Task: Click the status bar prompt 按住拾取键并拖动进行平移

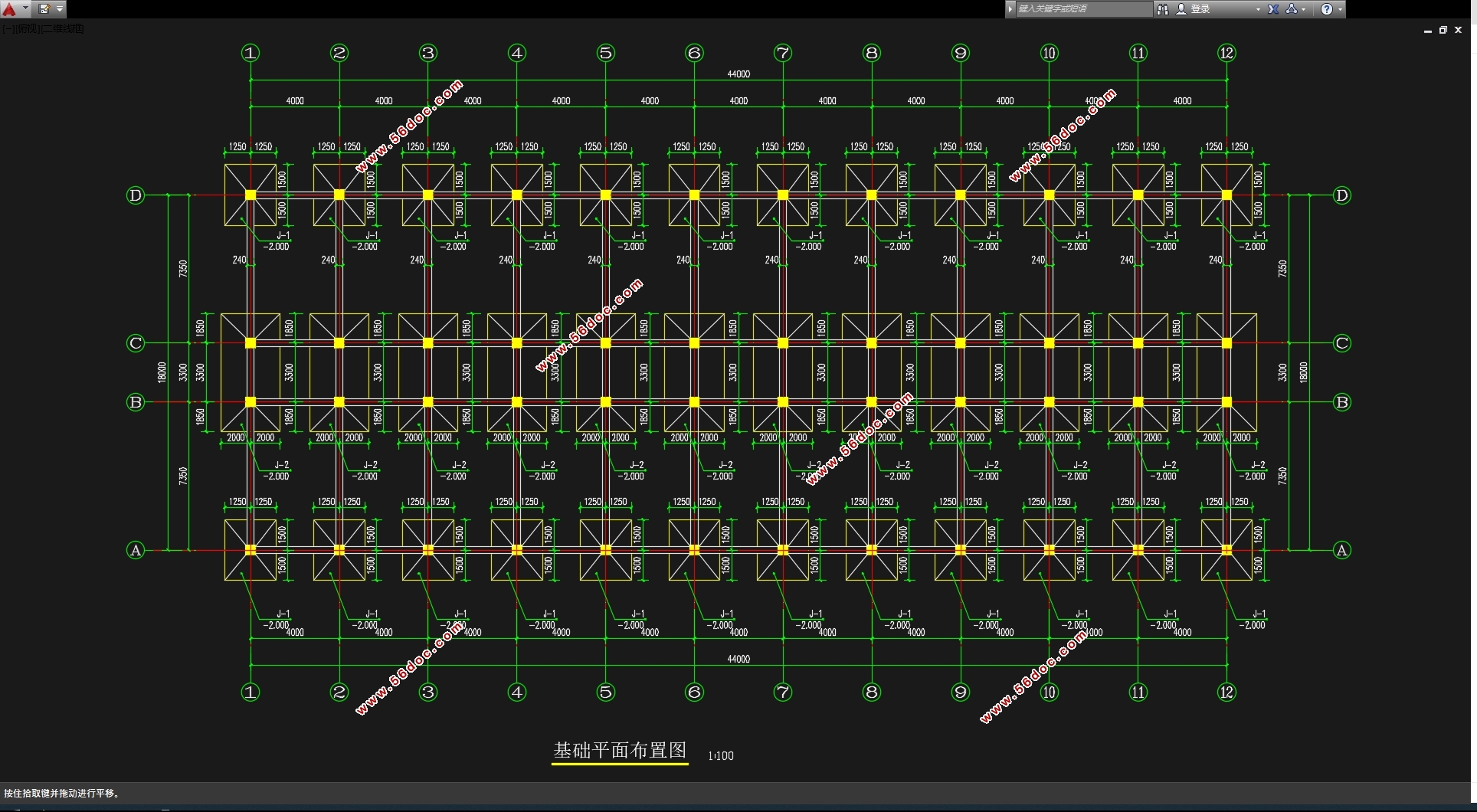Action: (x=62, y=793)
